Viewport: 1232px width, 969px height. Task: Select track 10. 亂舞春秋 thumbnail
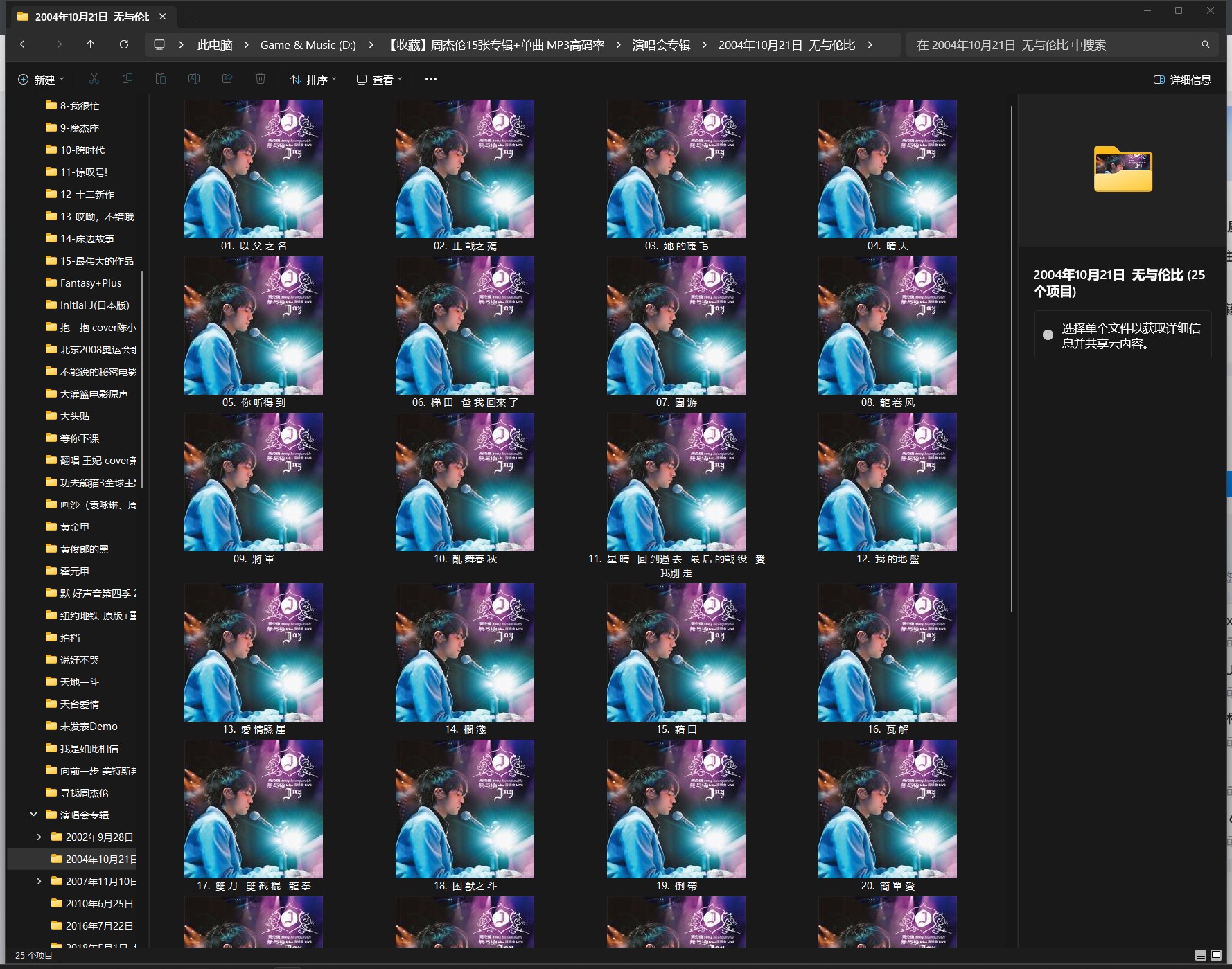tap(465, 482)
